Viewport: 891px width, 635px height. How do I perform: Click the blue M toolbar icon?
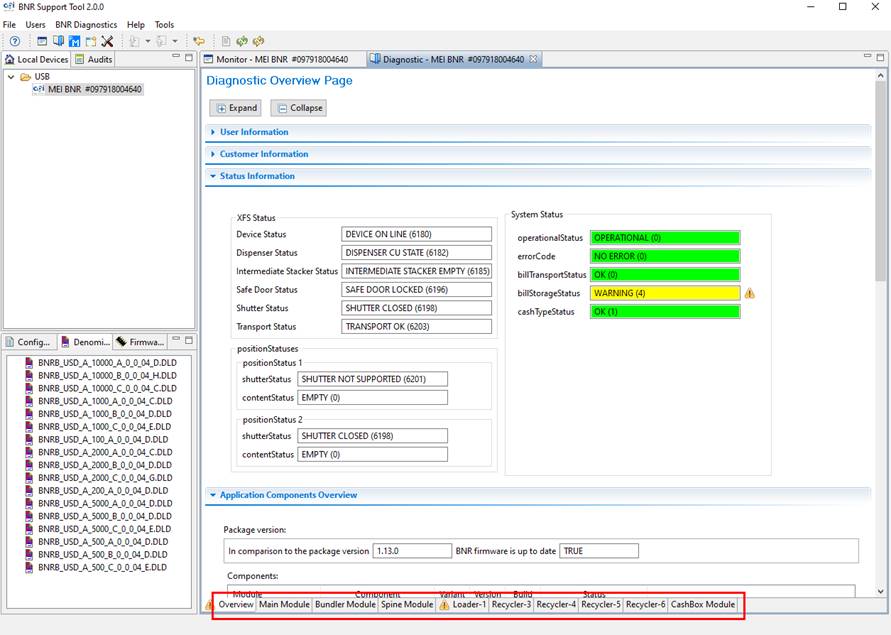click(x=75, y=41)
